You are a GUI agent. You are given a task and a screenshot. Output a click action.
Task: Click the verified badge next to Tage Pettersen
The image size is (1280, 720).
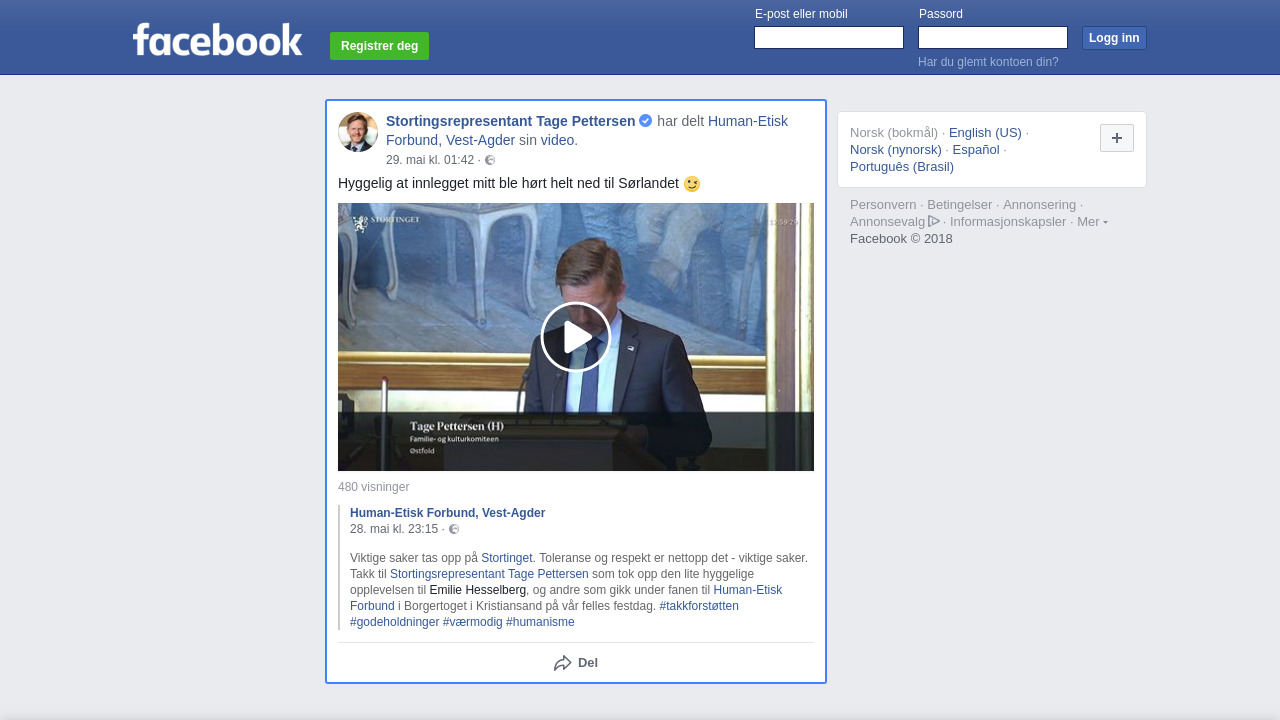pos(646,121)
